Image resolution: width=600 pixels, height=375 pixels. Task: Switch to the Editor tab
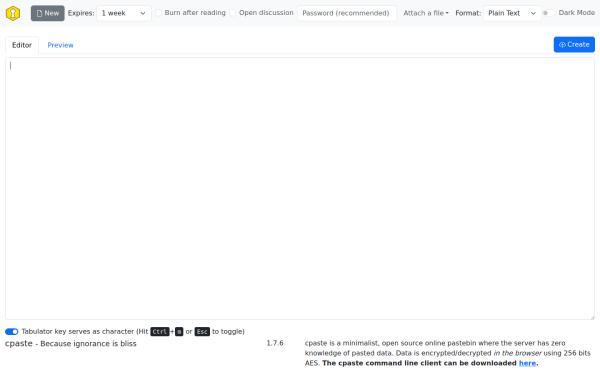[x=22, y=45]
